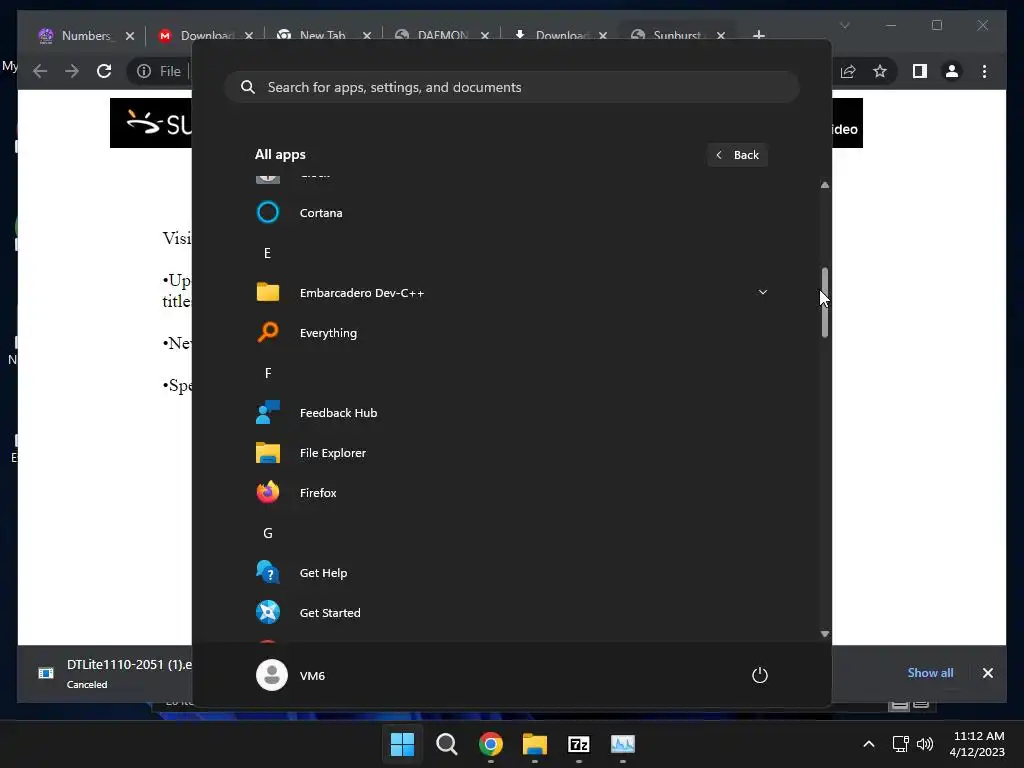Close the Numbers Chrome tab
The width and height of the screenshot is (1024, 768).
129,36
